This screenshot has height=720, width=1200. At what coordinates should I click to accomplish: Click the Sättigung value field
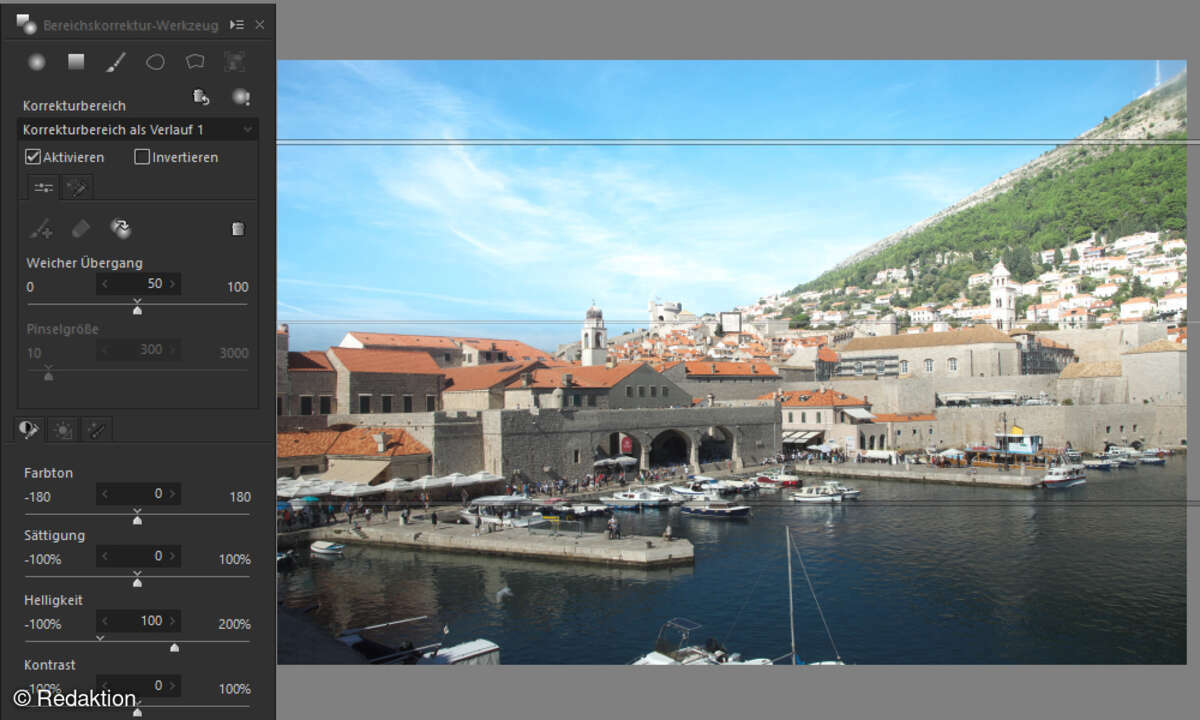click(139, 556)
